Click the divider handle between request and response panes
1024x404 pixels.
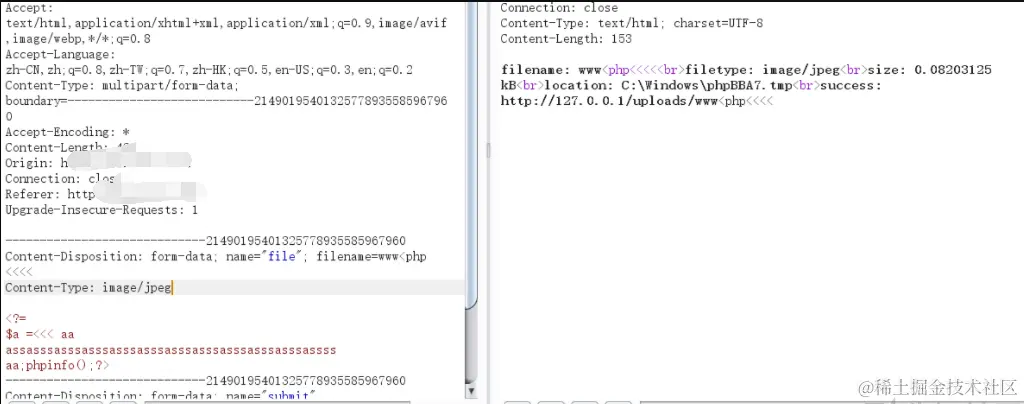point(488,151)
